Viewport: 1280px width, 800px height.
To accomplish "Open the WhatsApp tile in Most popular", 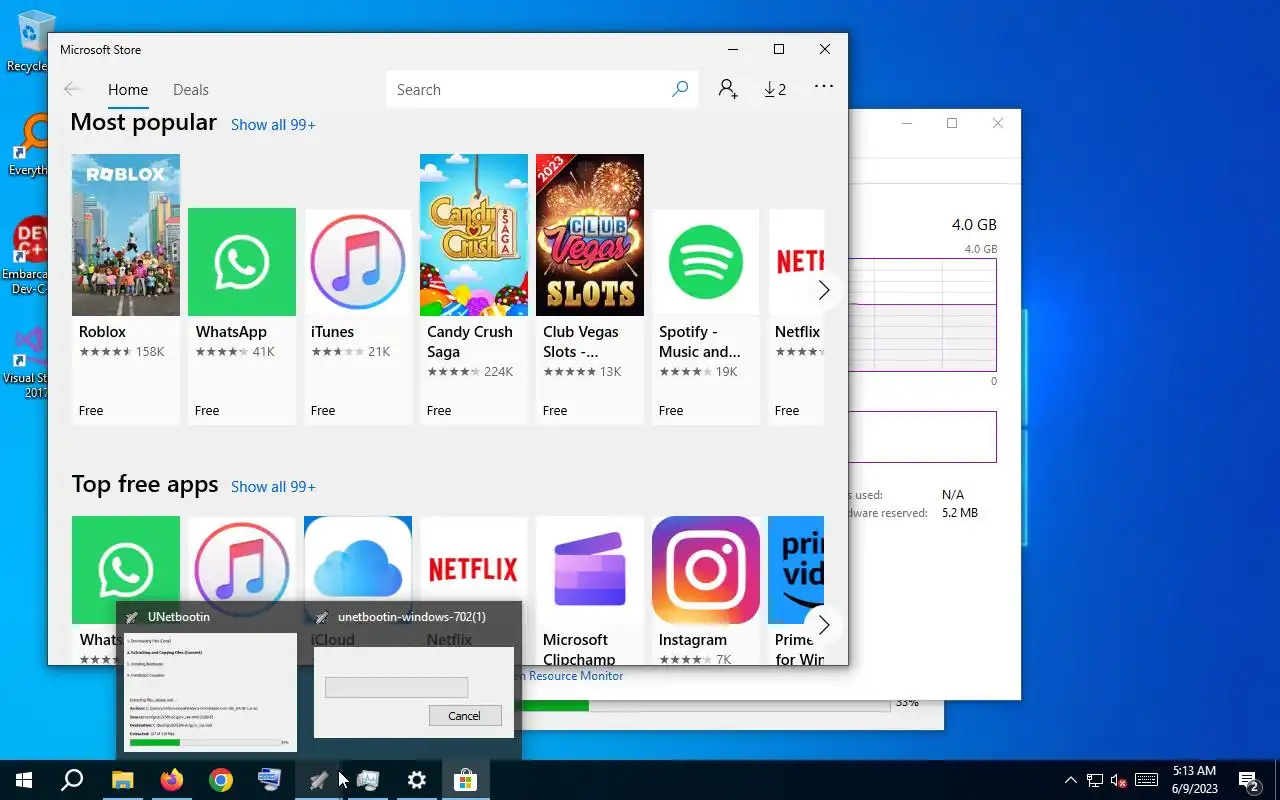I will [242, 316].
